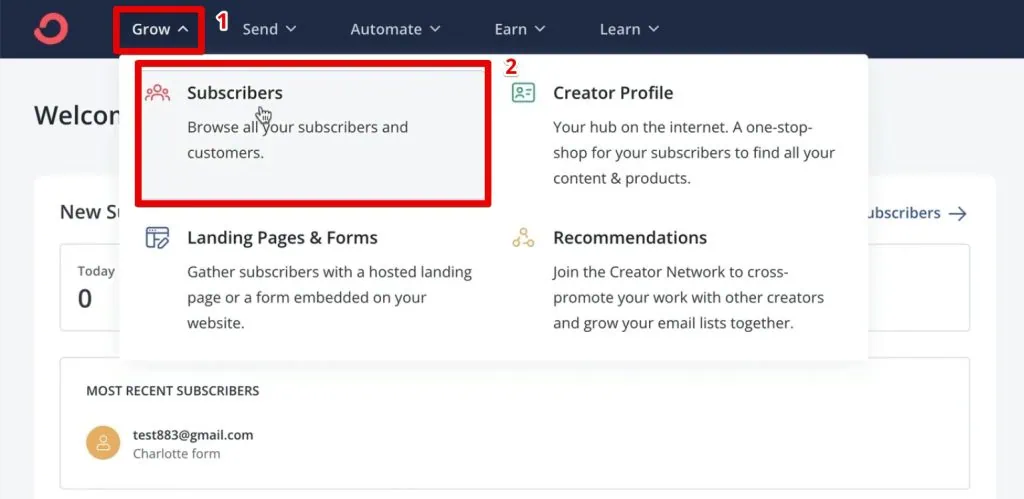This screenshot has width=1024, height=499.
Task: Click 'Browse all your subscribers and customers' description
Action: (x=297, y=140)
